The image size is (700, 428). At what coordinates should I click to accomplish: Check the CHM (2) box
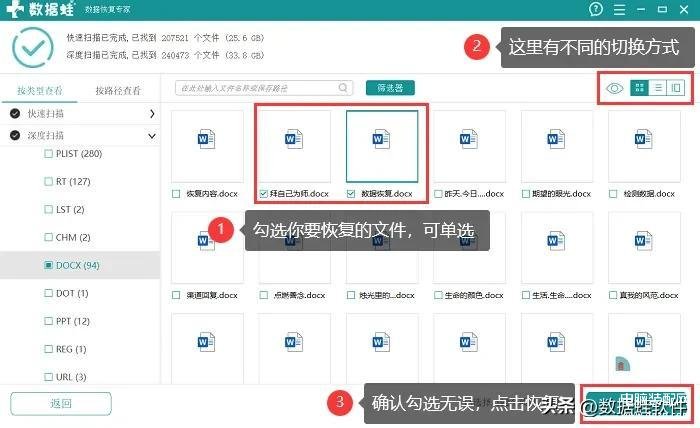[x=49, y=237]
